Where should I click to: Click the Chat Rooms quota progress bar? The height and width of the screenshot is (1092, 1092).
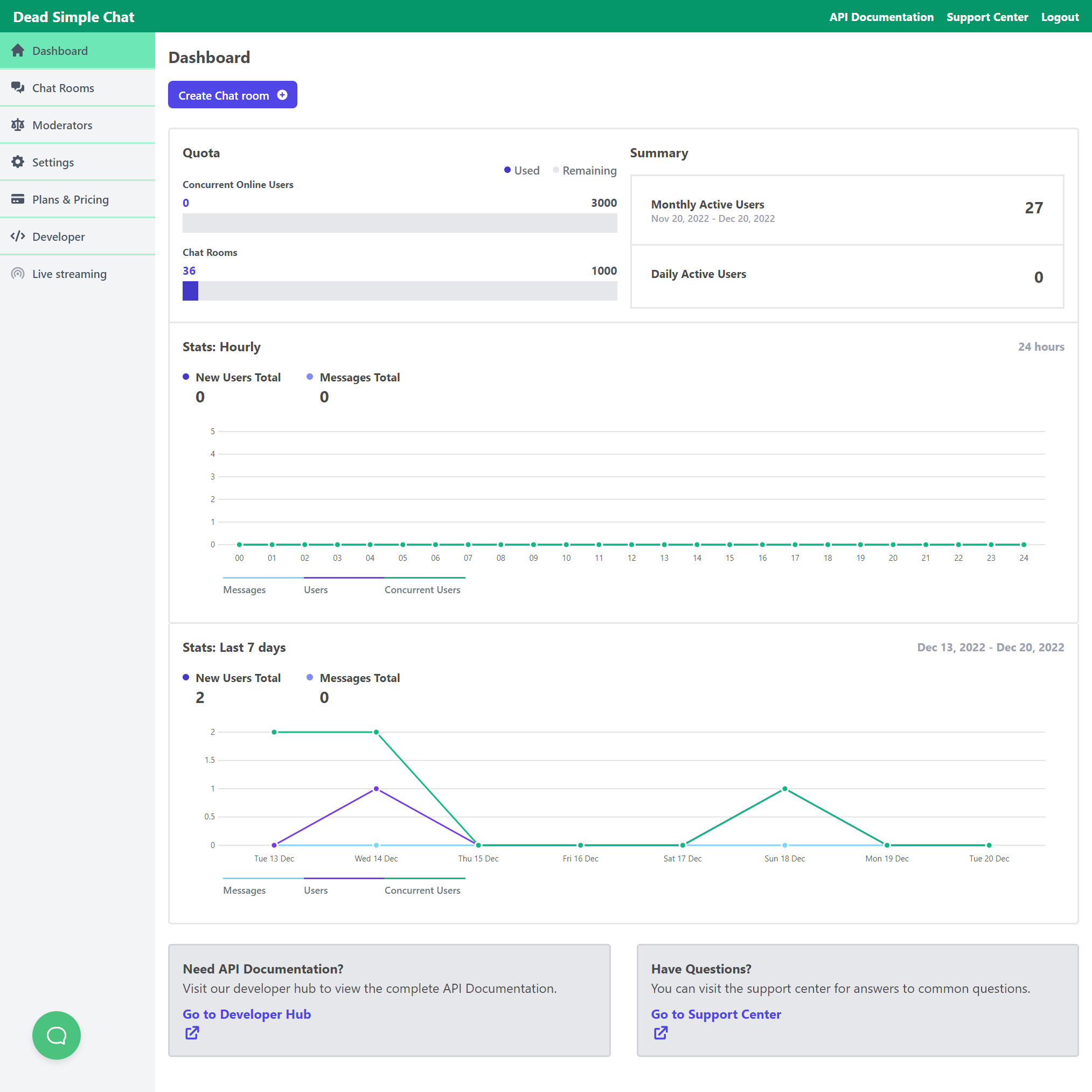pyautogui.click(x=400, y=291)
